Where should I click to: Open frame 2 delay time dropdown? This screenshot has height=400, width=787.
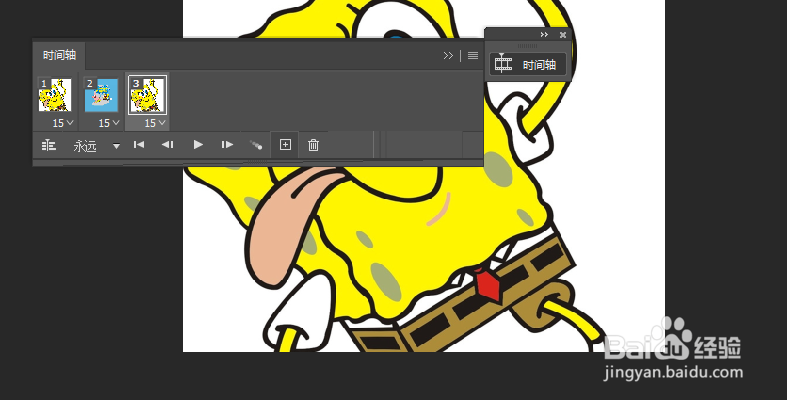click(109, 123)
